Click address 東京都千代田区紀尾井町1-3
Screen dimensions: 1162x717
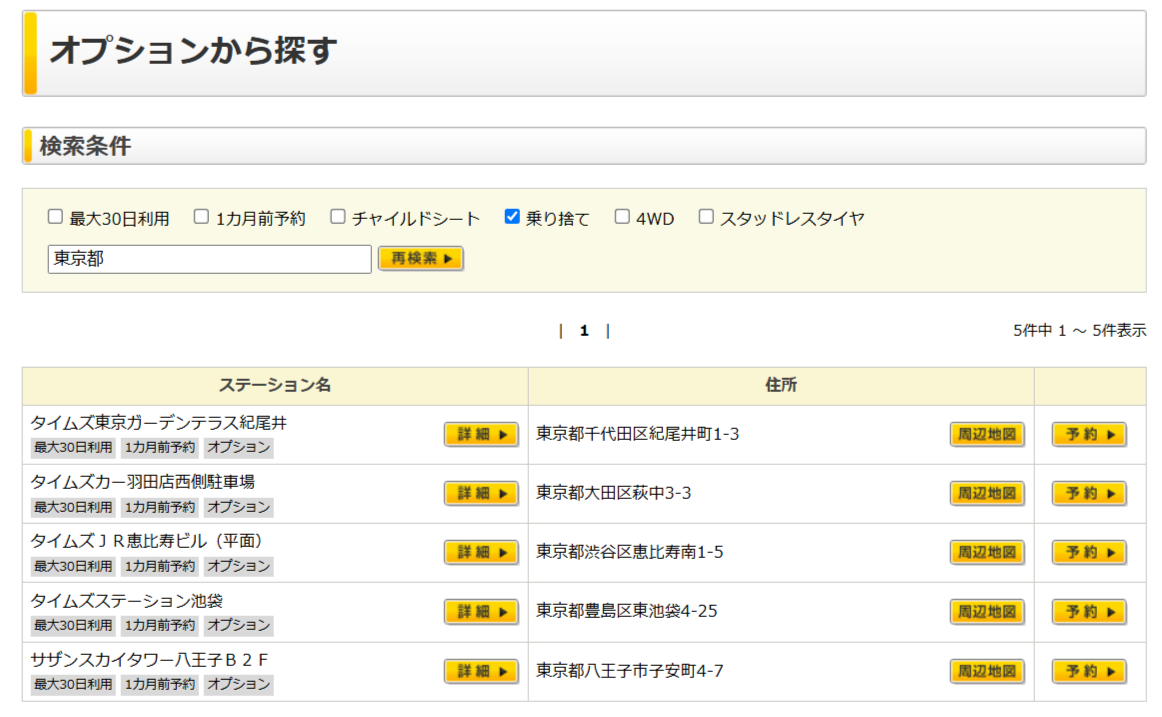pos(637,434)
